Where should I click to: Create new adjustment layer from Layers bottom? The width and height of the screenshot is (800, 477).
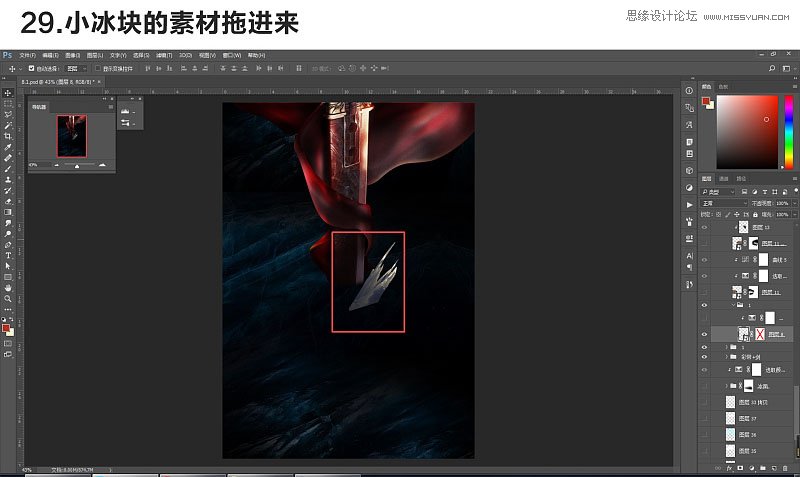click(x=752, y=468)
